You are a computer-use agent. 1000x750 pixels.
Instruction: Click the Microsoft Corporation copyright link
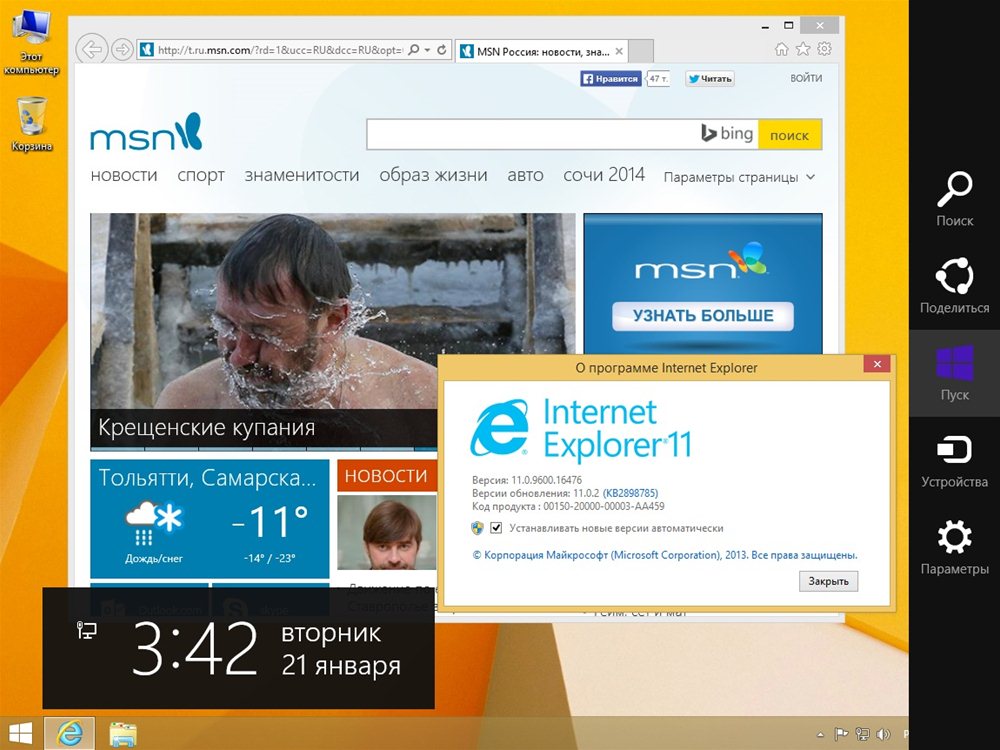point(665,555)
